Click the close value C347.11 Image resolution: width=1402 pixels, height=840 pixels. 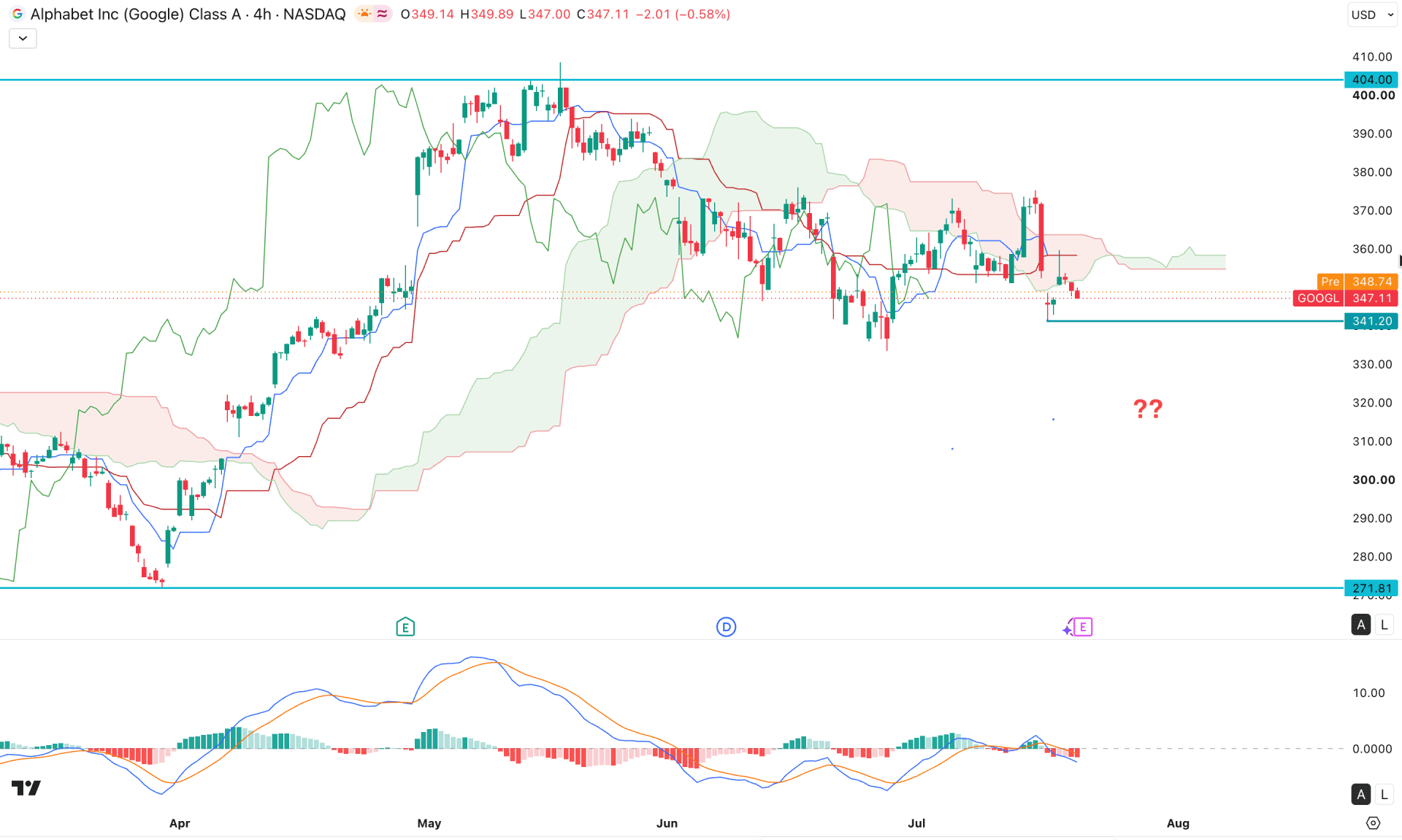coord(603,15)
